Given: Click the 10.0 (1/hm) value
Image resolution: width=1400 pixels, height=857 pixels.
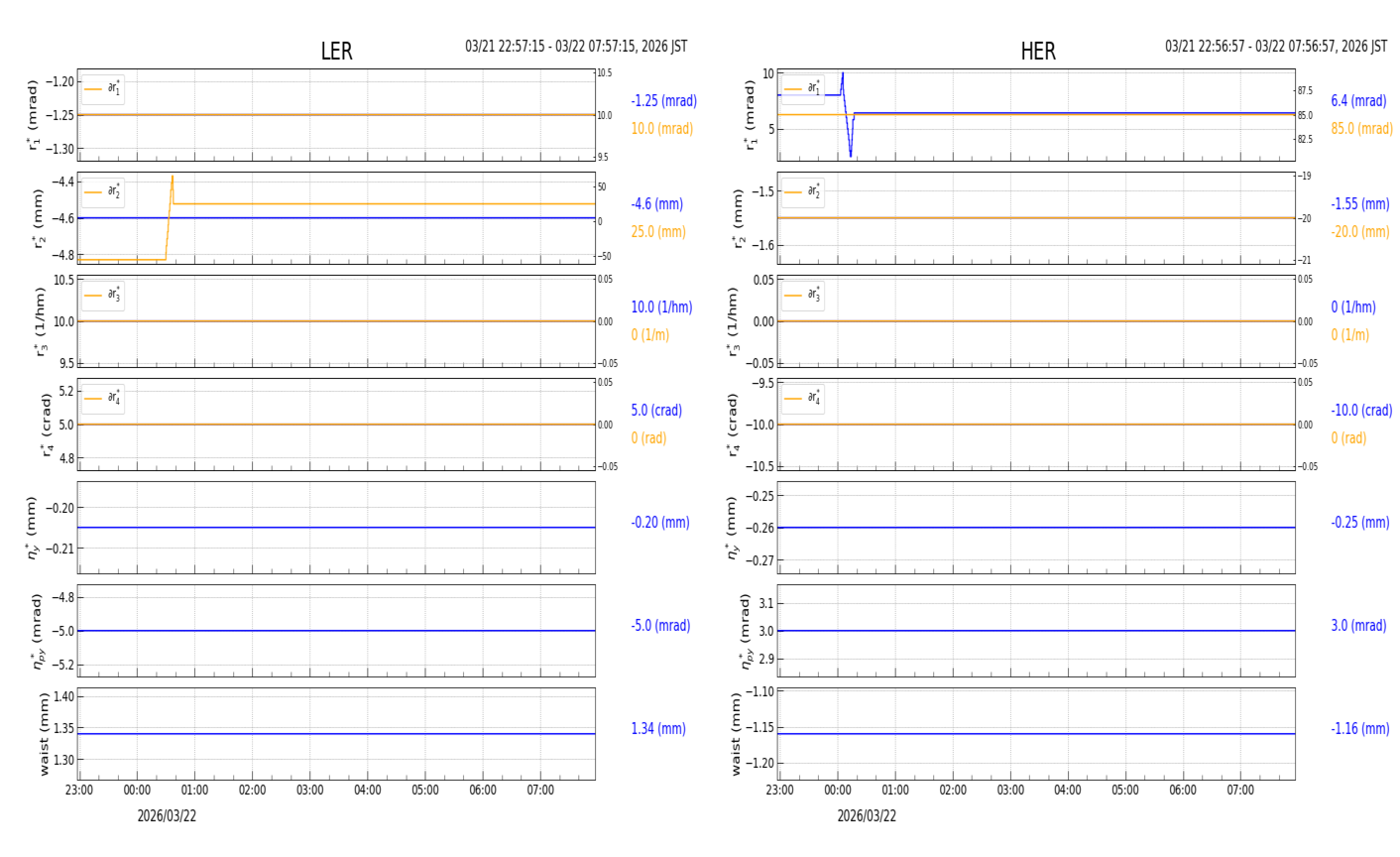Looking at the screenshot, I should (x=662, y=306).
